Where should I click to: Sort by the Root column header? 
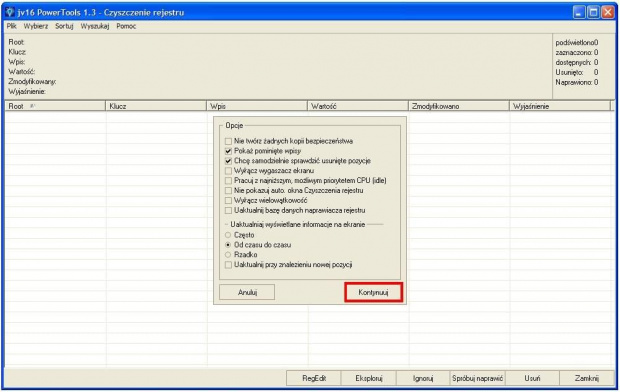55,106
